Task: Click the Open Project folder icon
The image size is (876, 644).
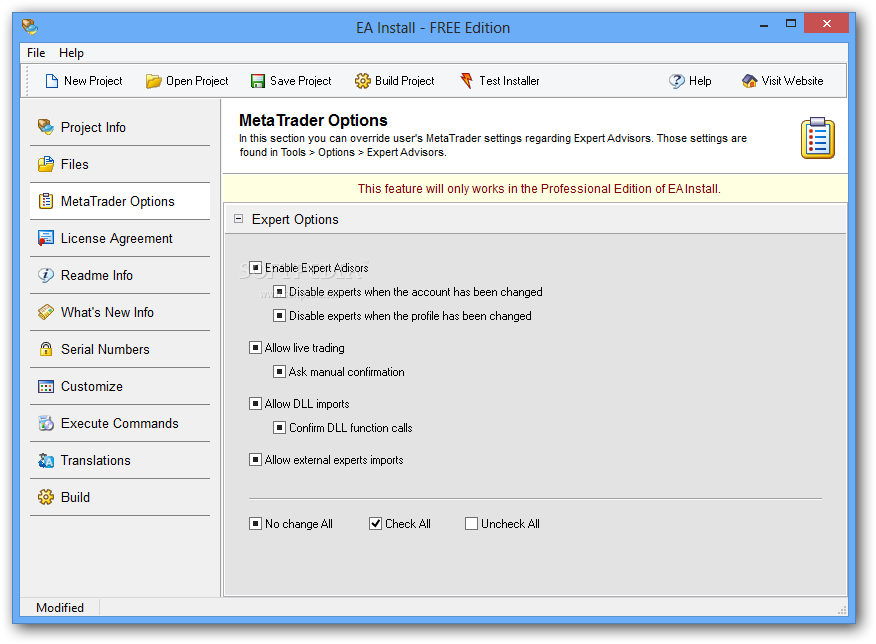Action: pyautogui.click(x=153, y=81)
